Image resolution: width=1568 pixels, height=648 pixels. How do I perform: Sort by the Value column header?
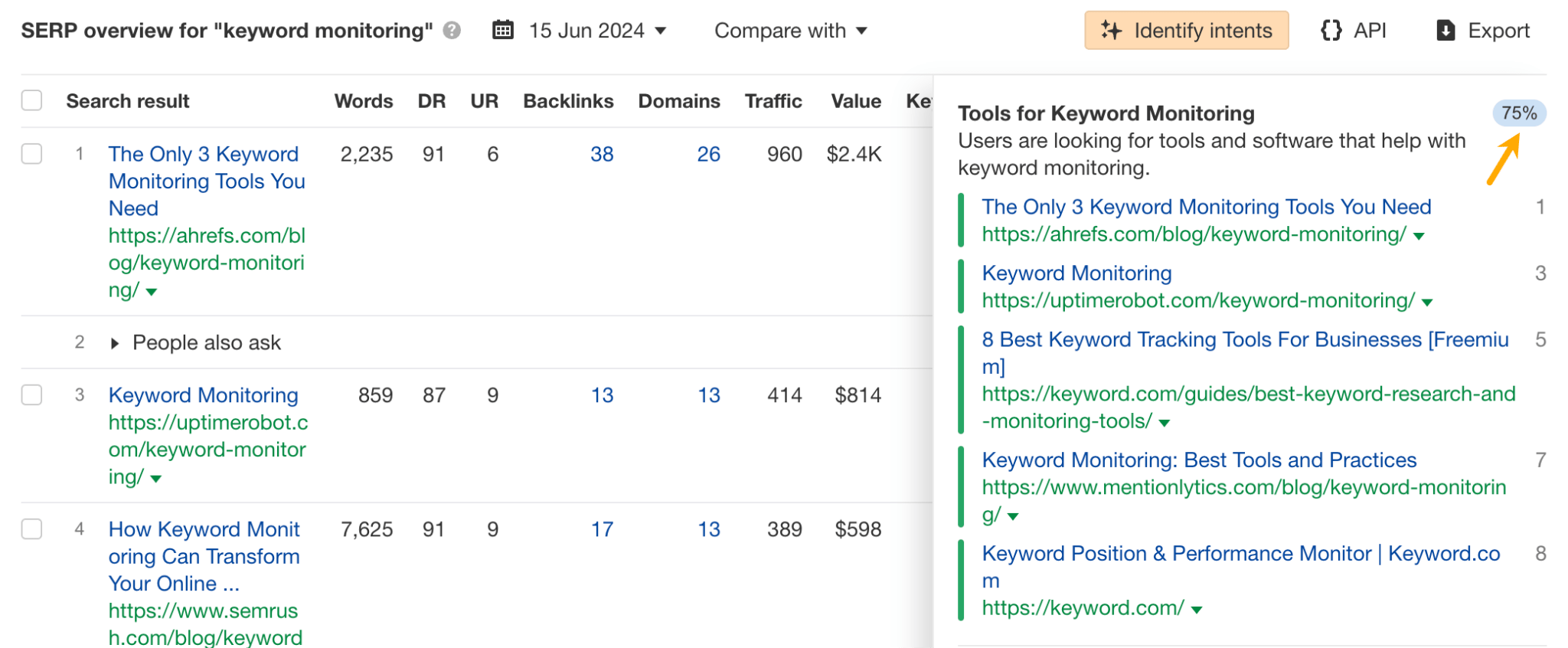(x=856, y=101)
